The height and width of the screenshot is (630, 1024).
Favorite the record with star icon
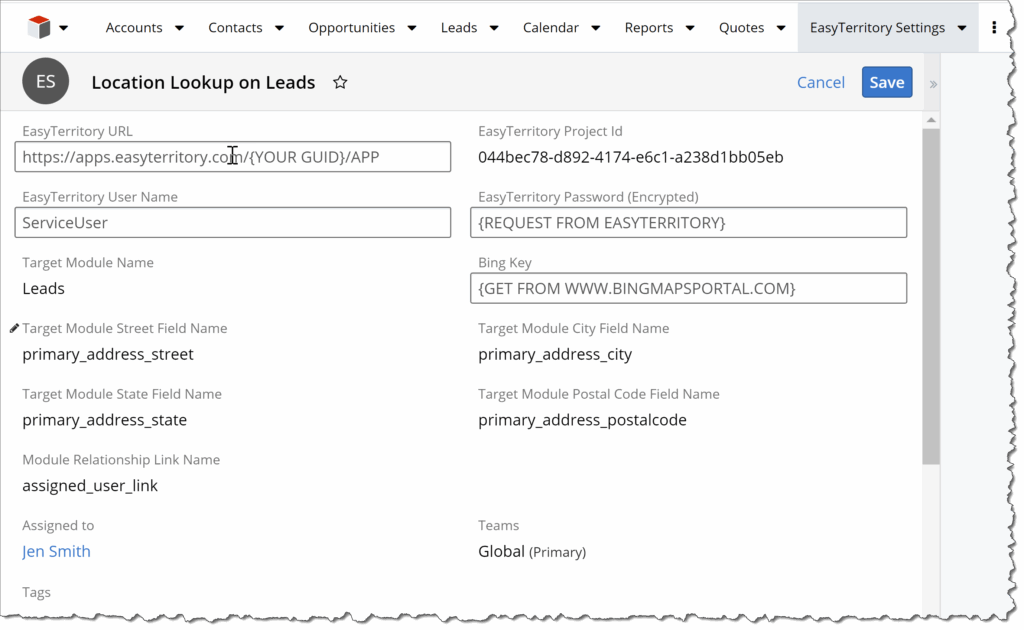(340, 82)
